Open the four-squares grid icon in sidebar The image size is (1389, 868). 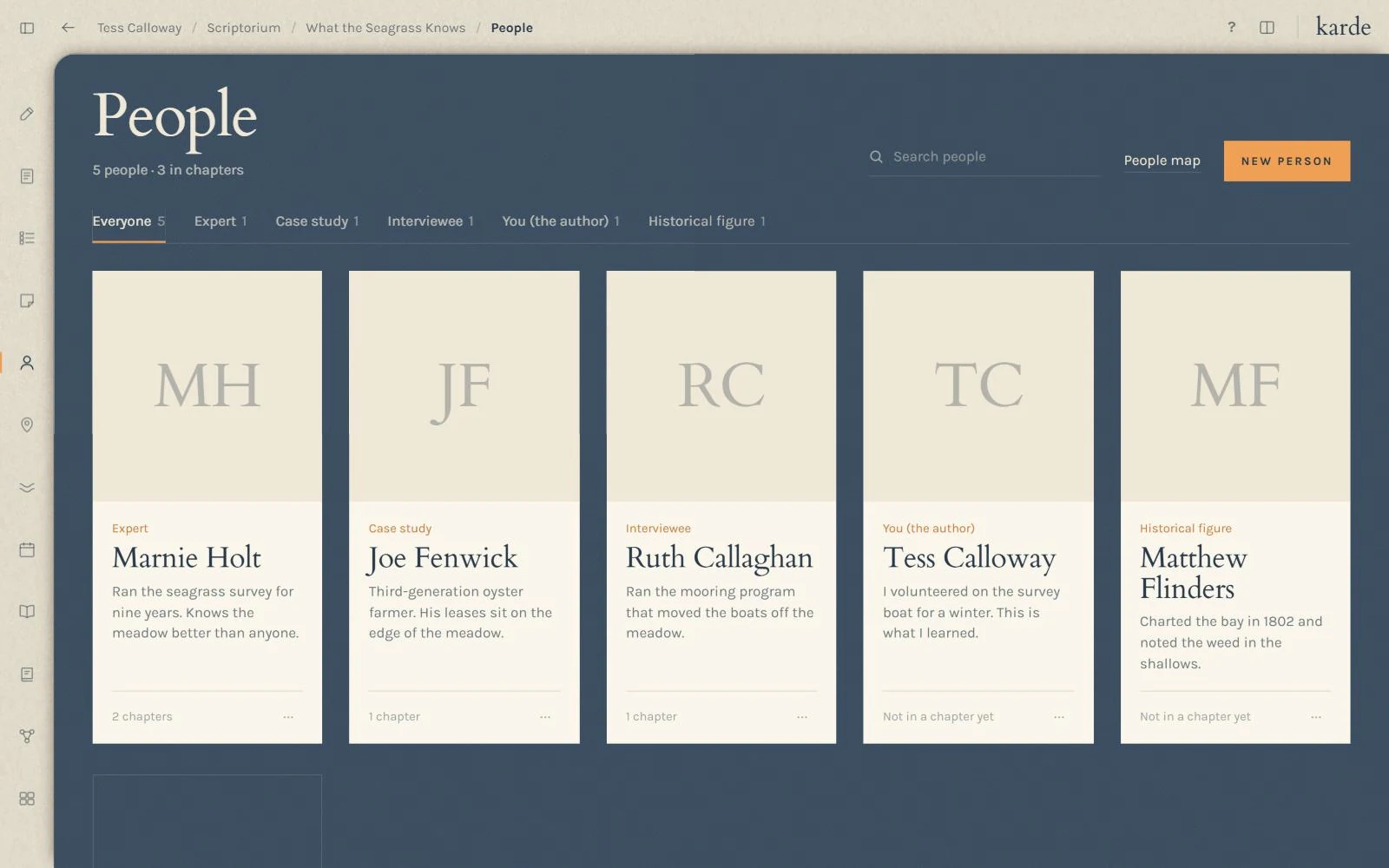click(27, 799)
